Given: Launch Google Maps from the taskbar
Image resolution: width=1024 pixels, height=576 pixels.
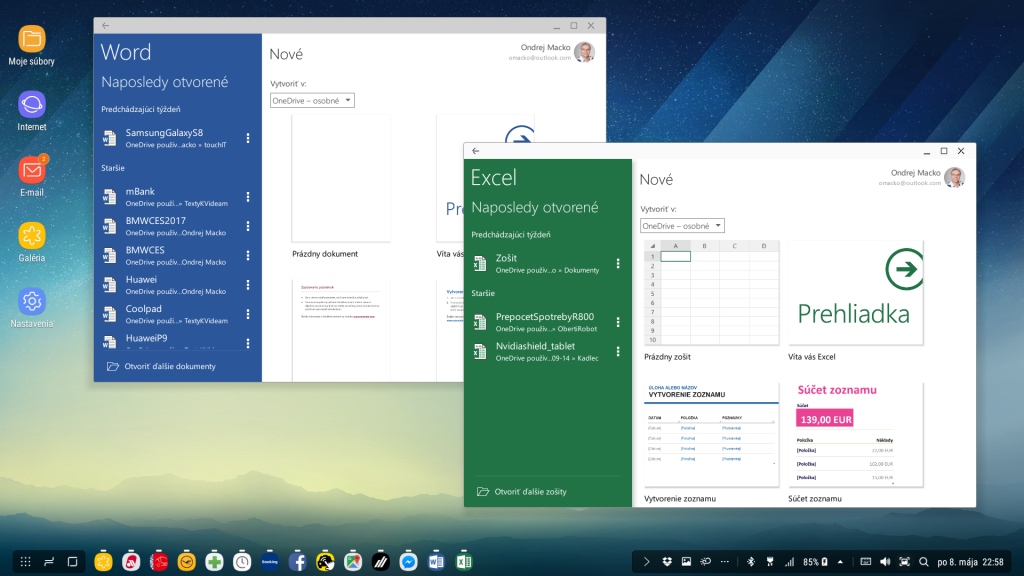Looking at the screenshot, I should tap(352, 562).
